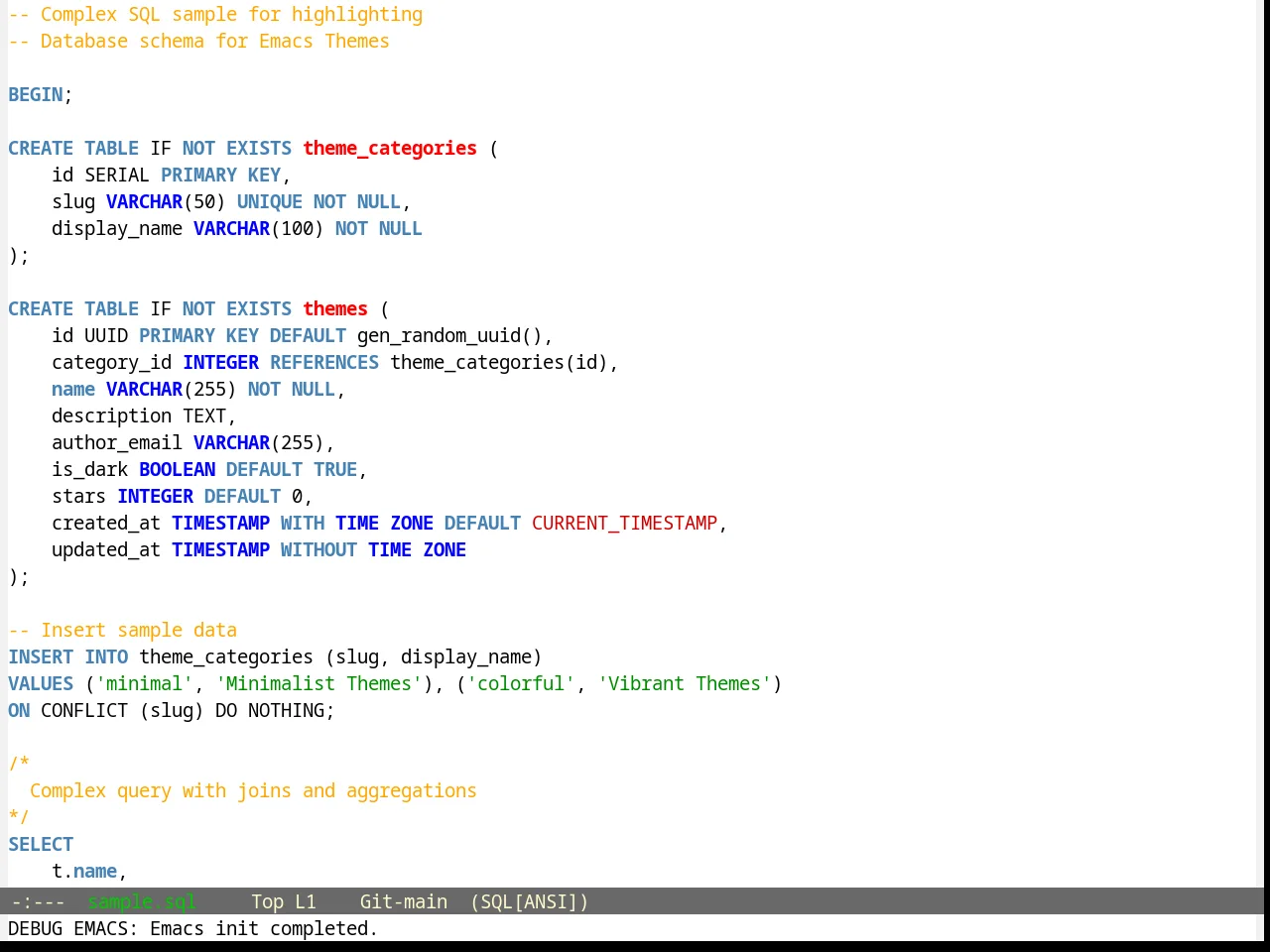Click the t.name column reference

[84, 871]
